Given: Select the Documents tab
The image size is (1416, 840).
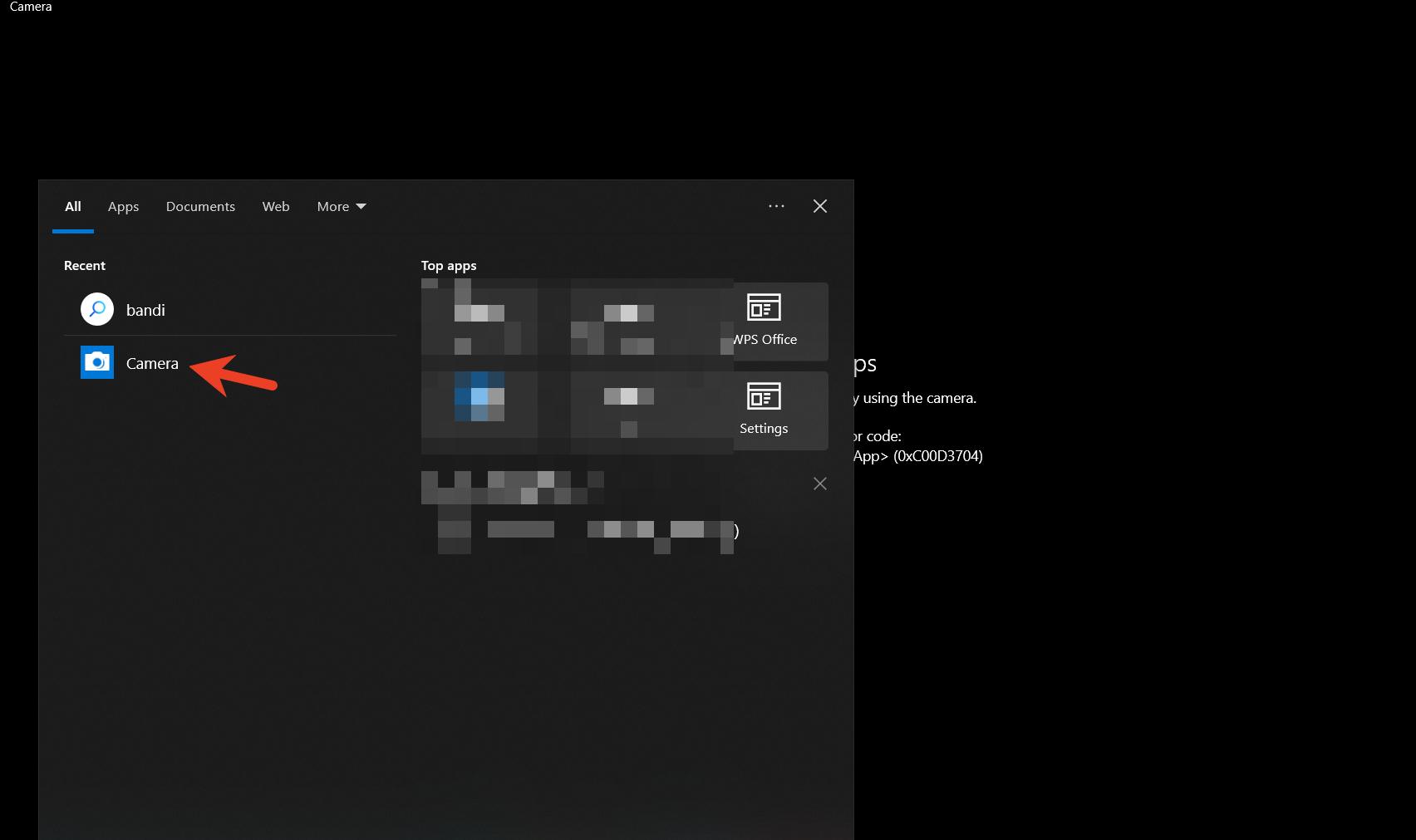Looking at the screenshot, I should coord(200,206).
